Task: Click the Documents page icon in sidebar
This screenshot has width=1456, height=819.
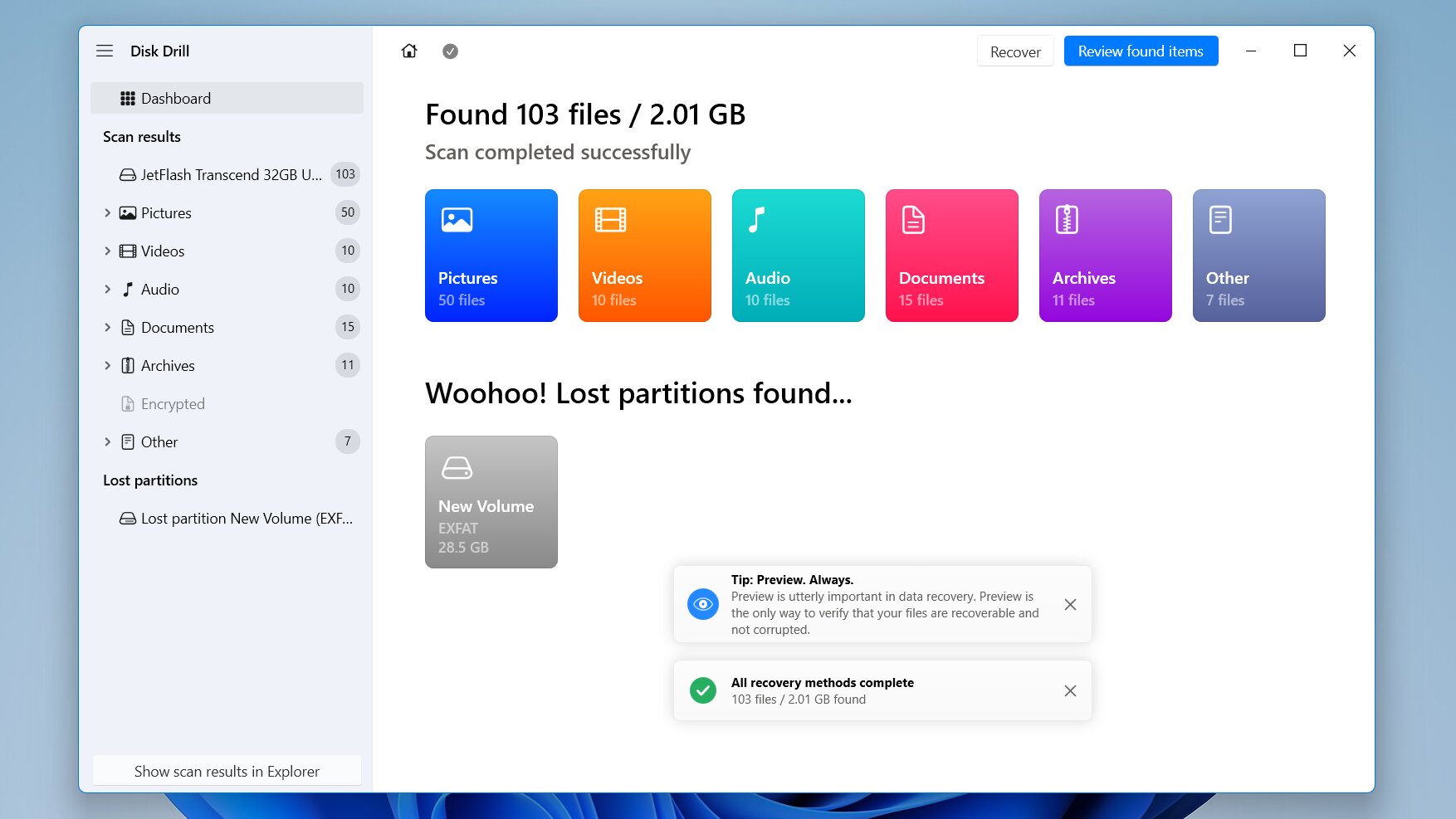Action: [x=128, y=328]
